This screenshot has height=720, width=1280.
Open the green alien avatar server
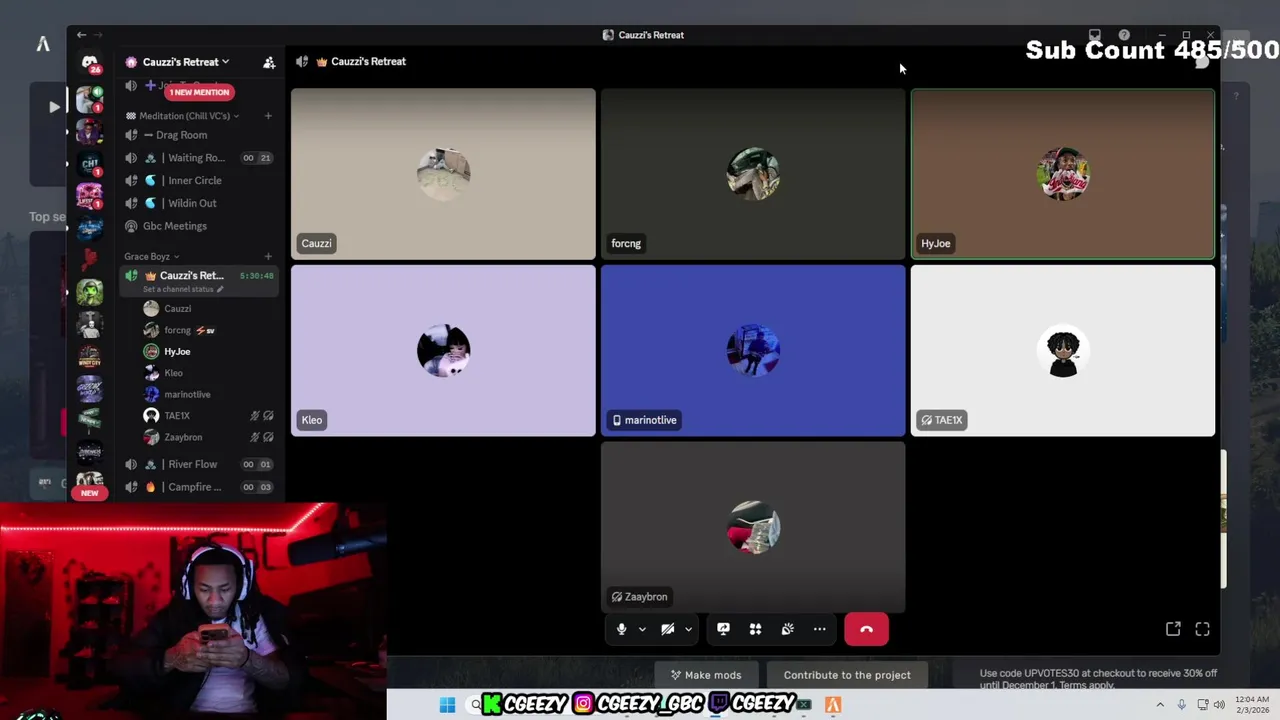90,292
